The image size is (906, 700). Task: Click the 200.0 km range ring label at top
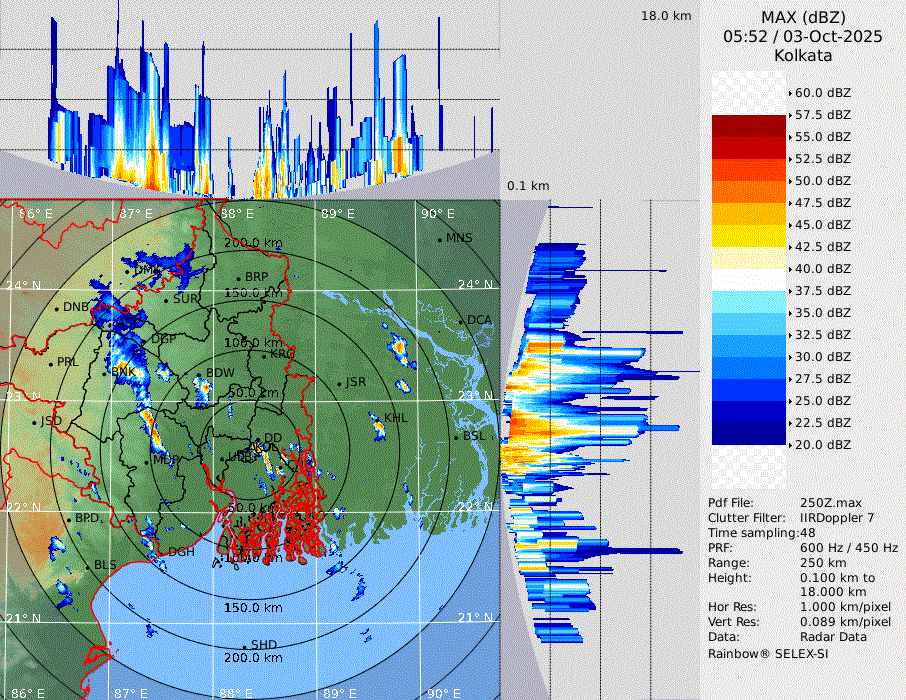coord(253,243)
